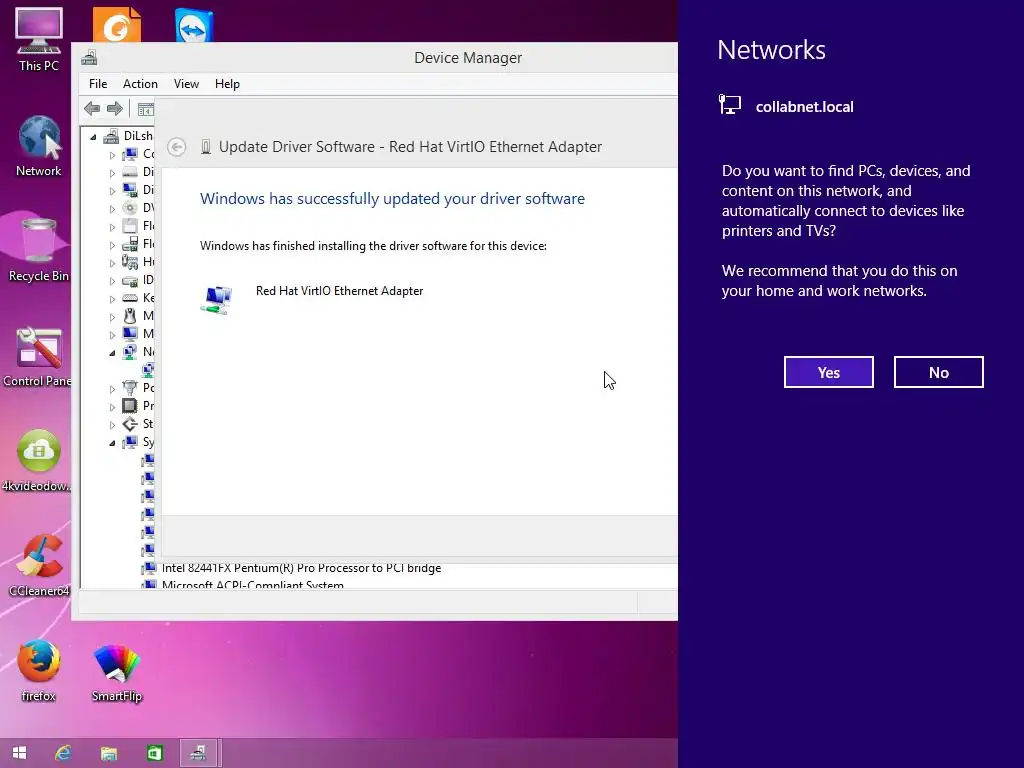The width and height of the screenshot is (1024, 768).
Task: Select the DVD drive disc icon
Action: click(131, 208)
